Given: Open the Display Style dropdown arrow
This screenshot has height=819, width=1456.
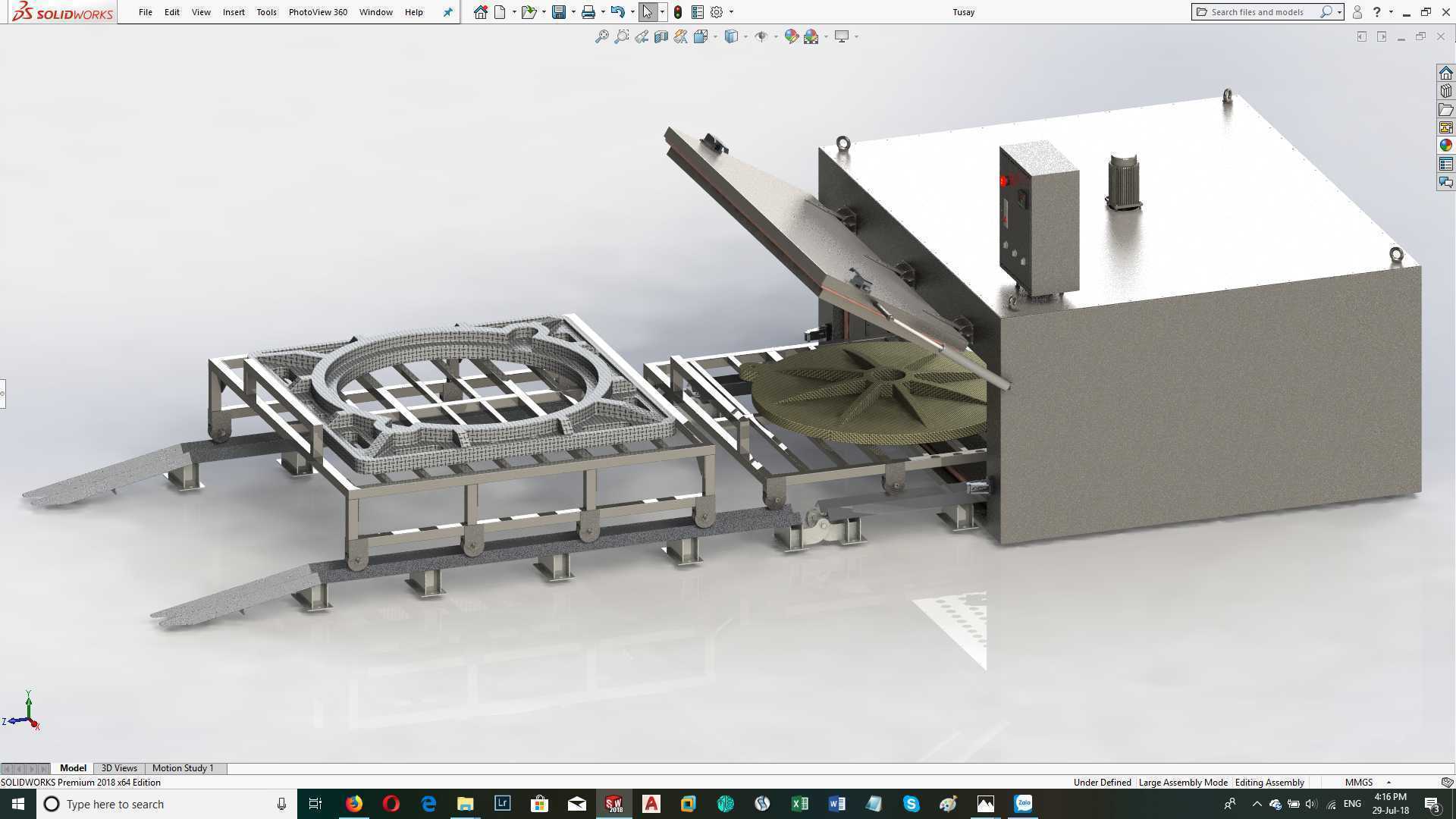Looking at the screenshot, I should 746,36.
